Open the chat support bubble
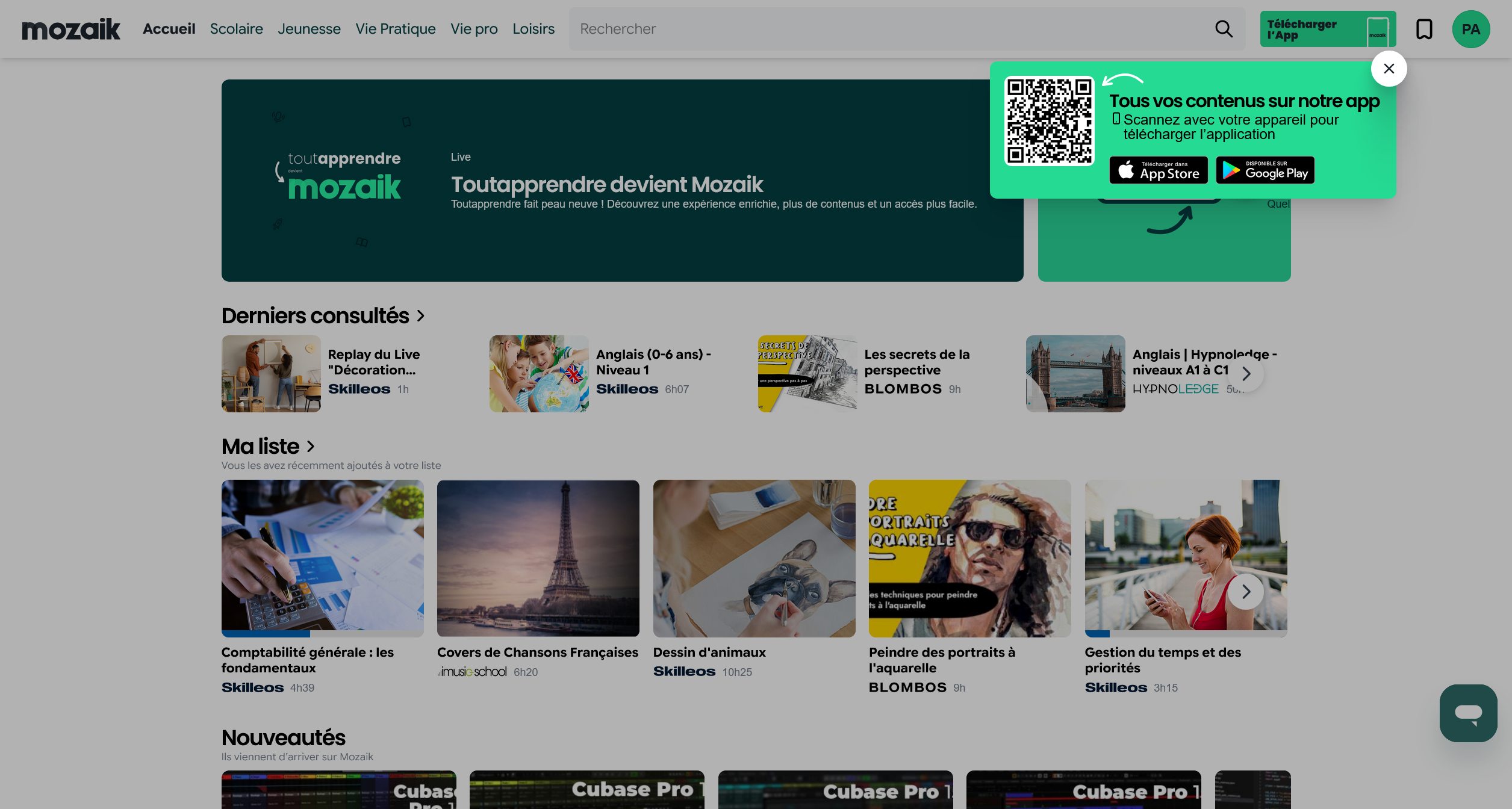This screenshot has width=1512, height=809. point(1467,713)
